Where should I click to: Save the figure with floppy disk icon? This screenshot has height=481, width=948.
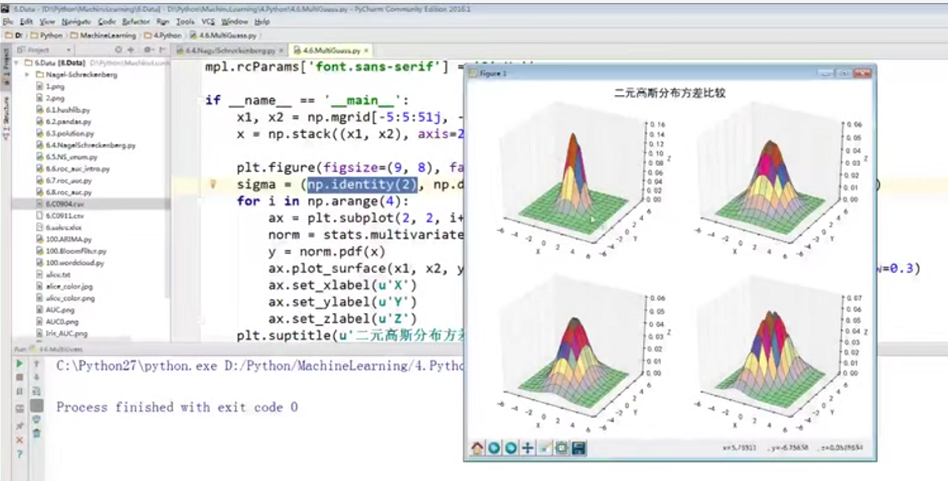pyautogui.click(x=579, y=448)
